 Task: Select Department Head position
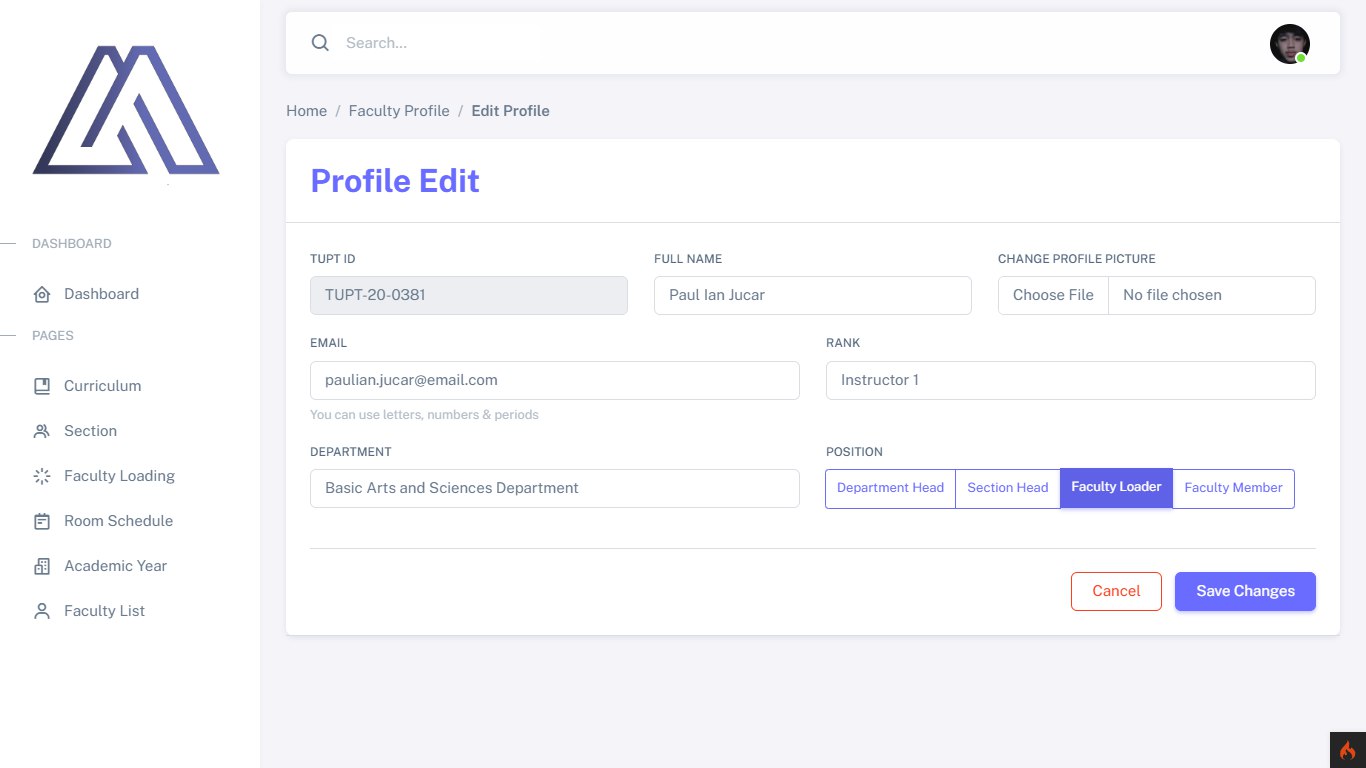pyautogui.click(x=890, y=488)
